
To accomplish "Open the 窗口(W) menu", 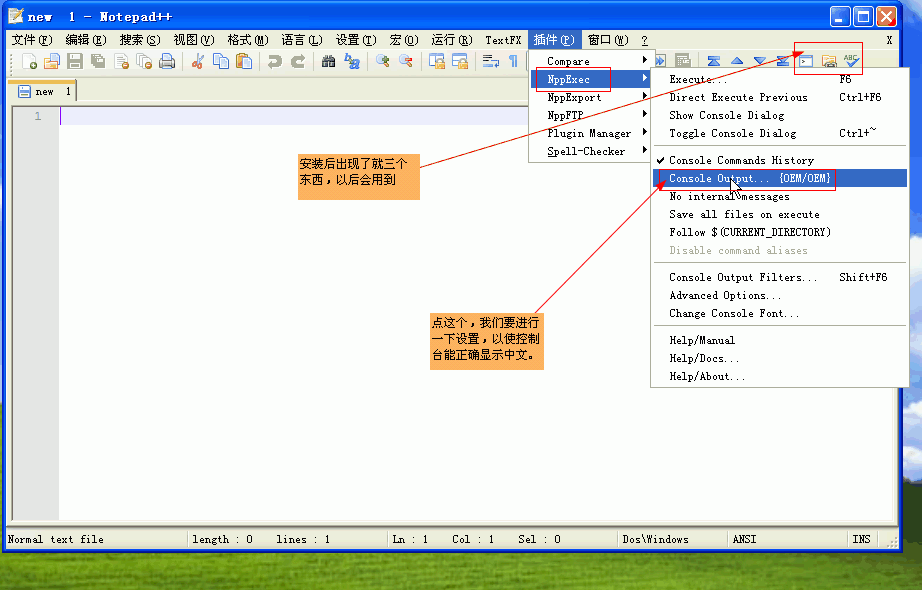I will click(x=608, y=40).
